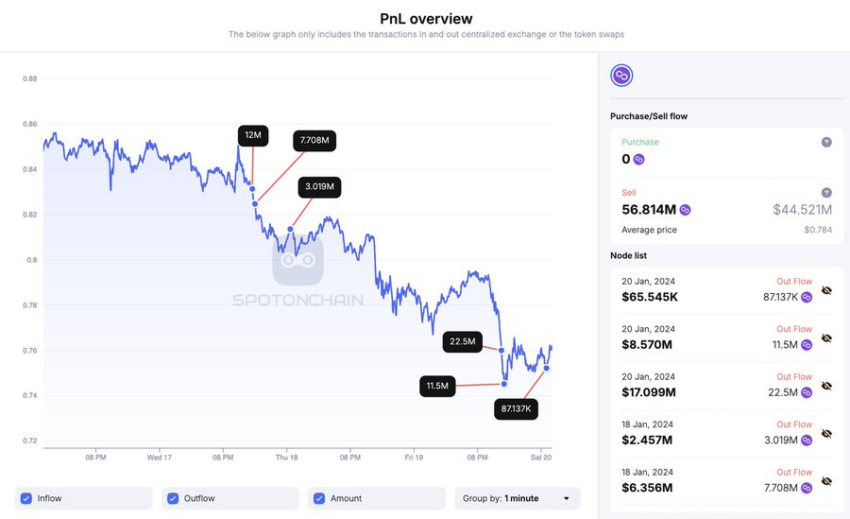Click the 22.5M chart marker label

(x=462, y=342)
